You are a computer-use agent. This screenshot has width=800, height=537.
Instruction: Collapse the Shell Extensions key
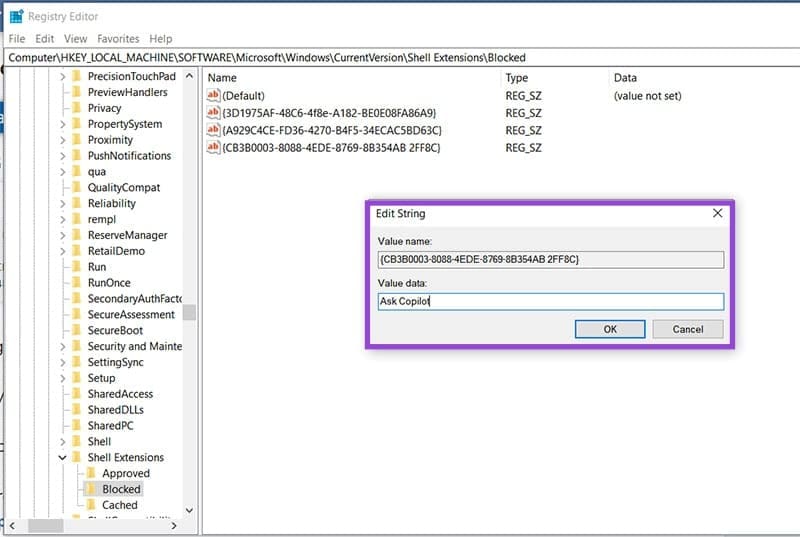[x=62, y=457]
